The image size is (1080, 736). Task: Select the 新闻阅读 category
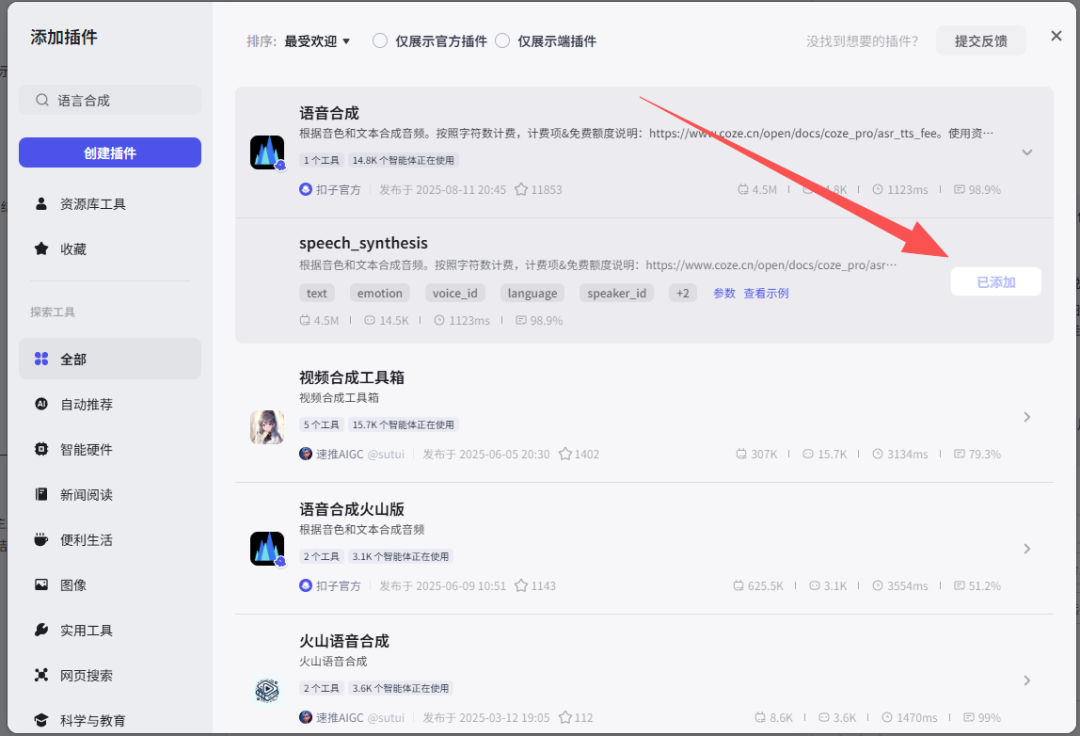pyautogui.click(x=110, y=495)
